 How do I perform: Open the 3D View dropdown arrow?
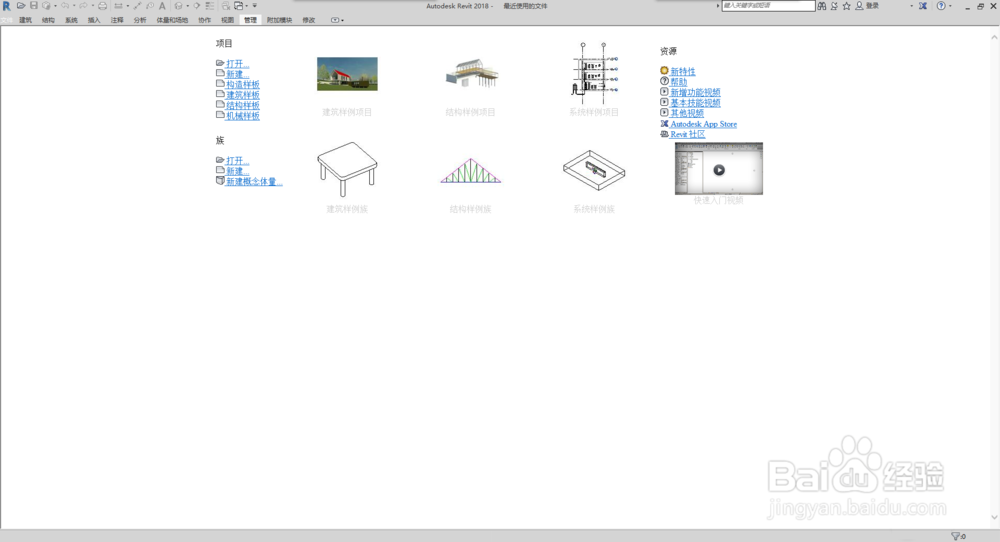click(x=188, y=6)
